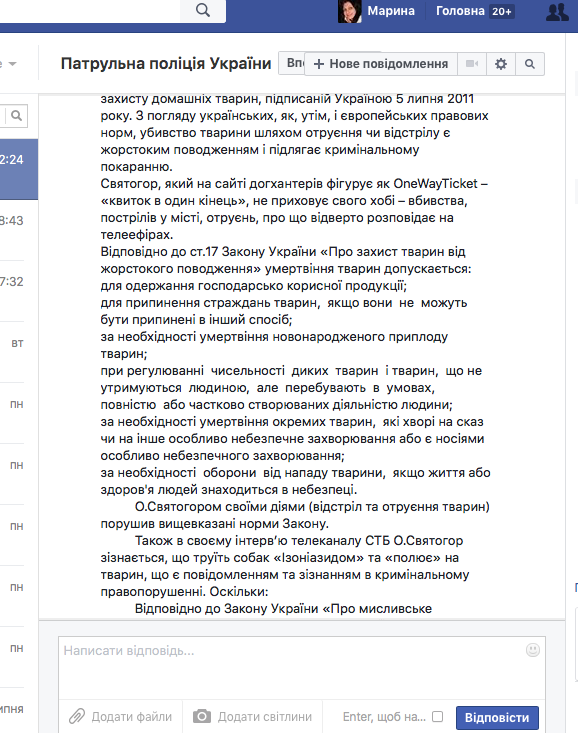Open conversation settings gear menu
This screenshot has height=733, width=578.
(501, 64)
